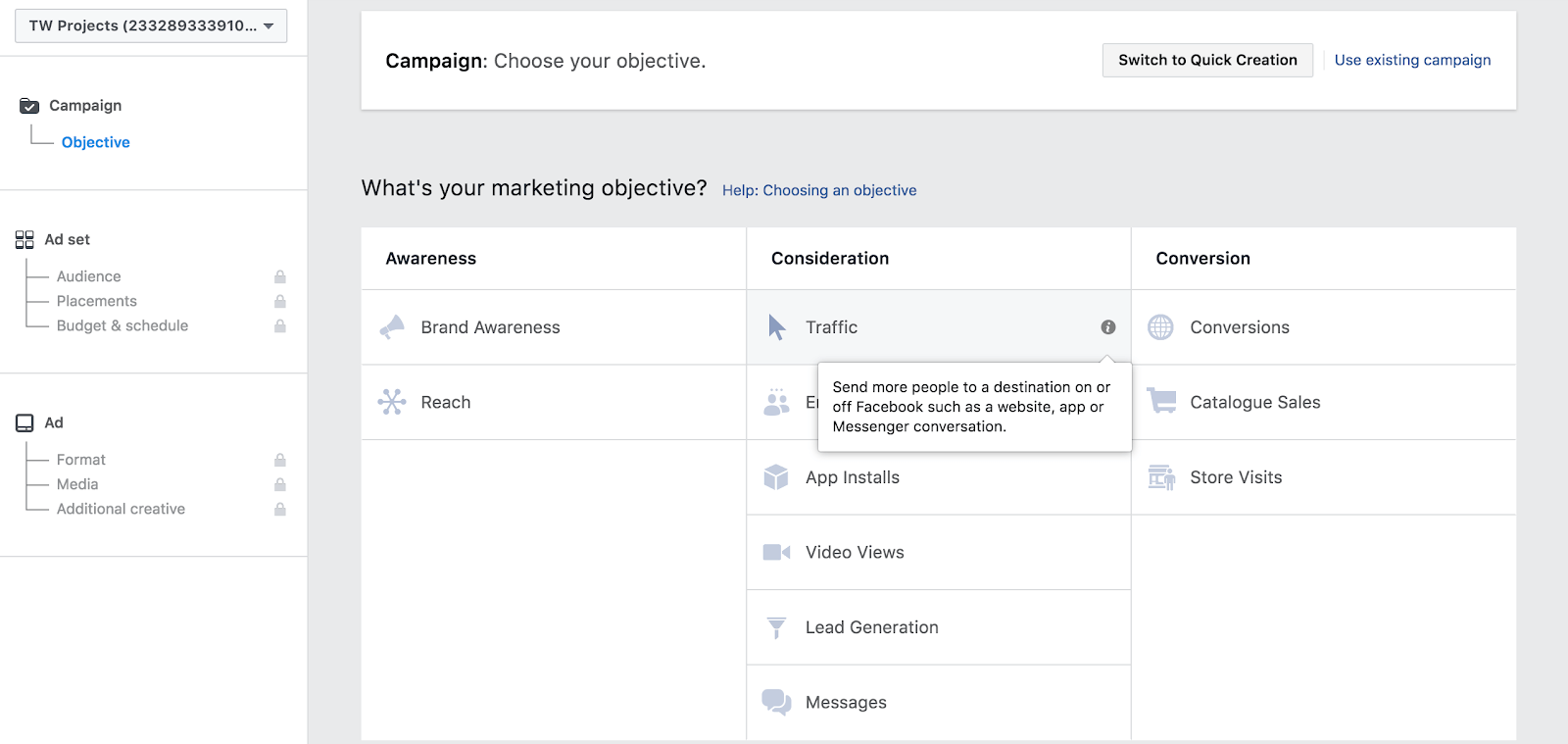Click the Reach network icon

pos(392,402)
